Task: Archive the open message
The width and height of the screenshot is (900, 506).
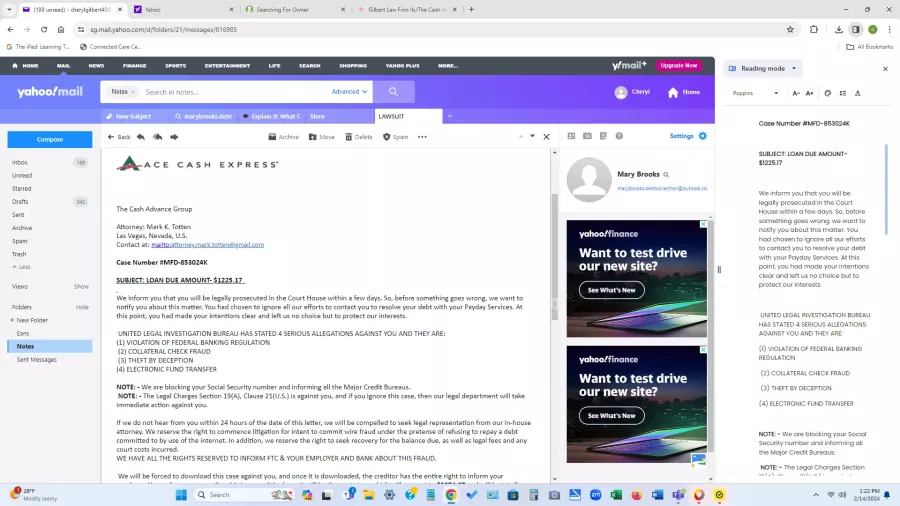Action: 284,137
